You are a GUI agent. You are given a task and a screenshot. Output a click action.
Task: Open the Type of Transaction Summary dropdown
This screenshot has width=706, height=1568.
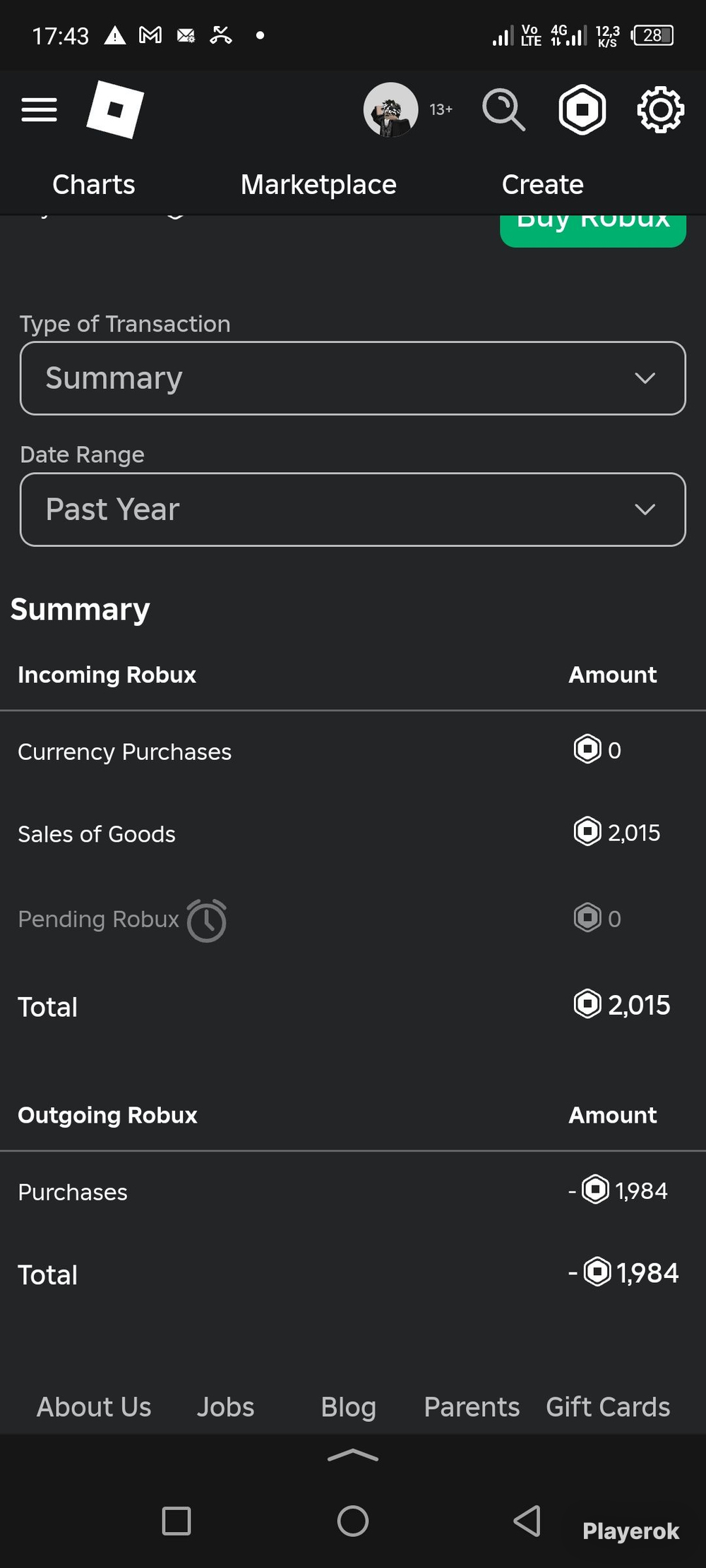point(353,378)
